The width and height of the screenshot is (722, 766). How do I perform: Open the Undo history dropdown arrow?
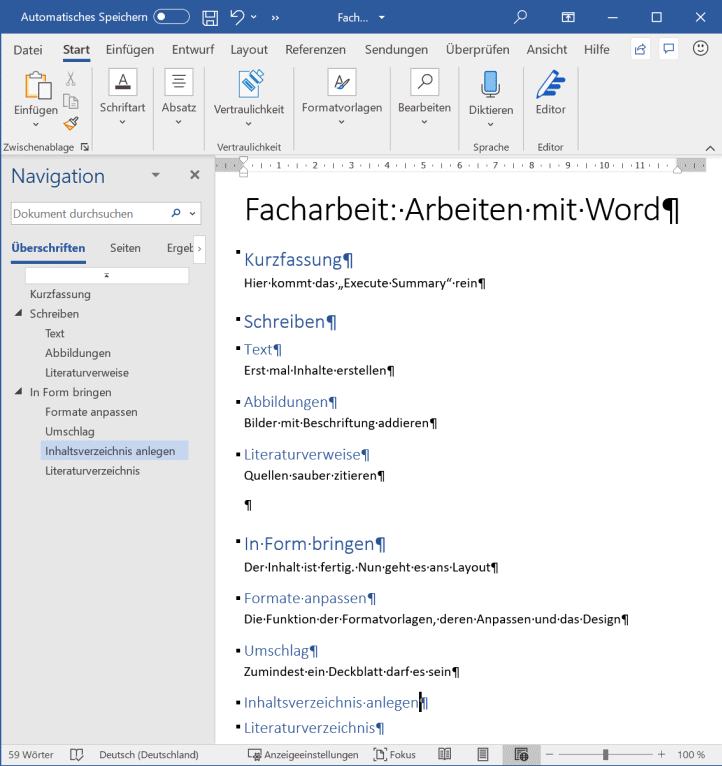[254, 17]
